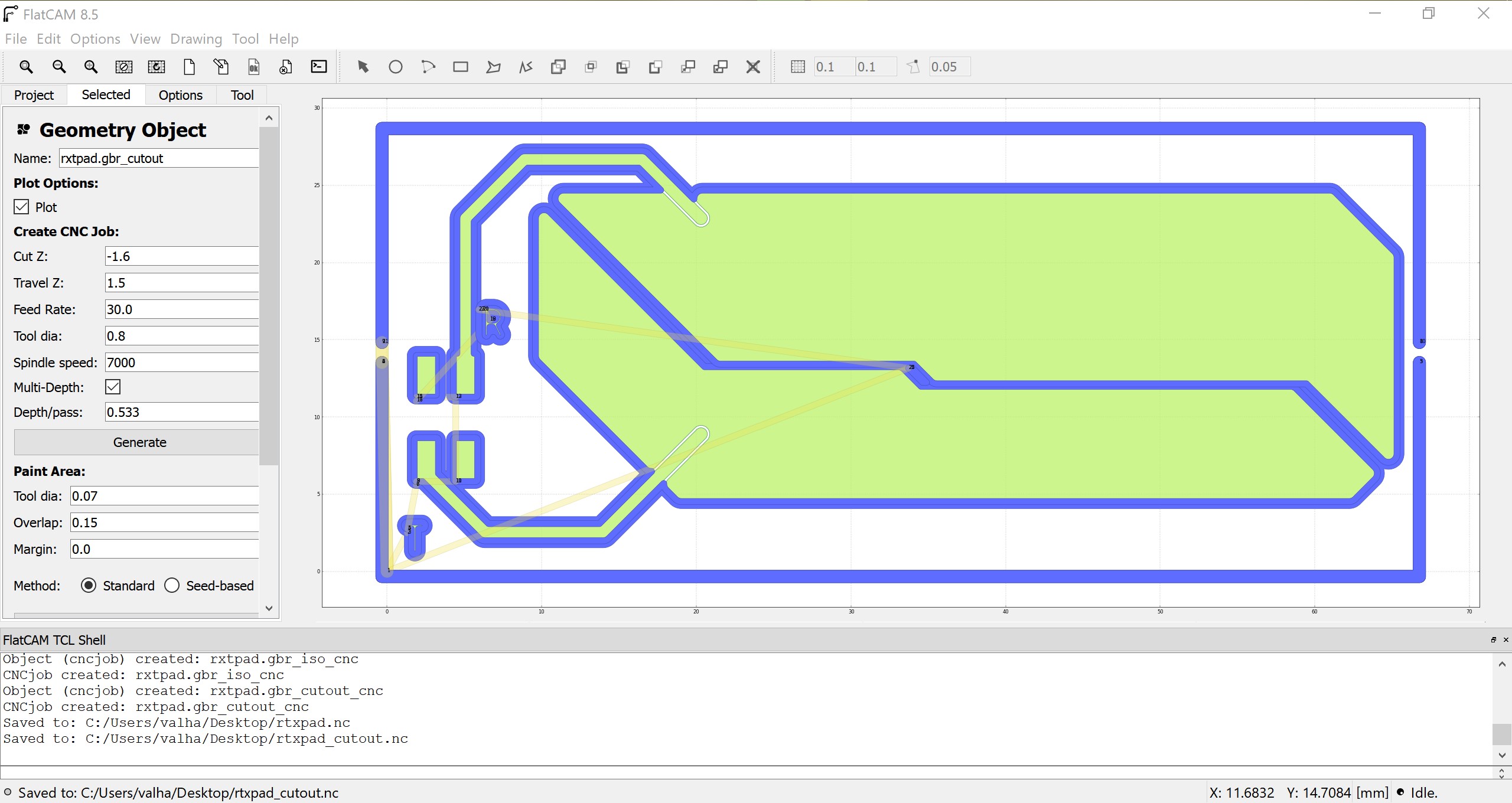Image resolution: width=1512 pixels, height=803 pixels.
Task: Click the clear plot toolbar icon
Action: point(123,67)
